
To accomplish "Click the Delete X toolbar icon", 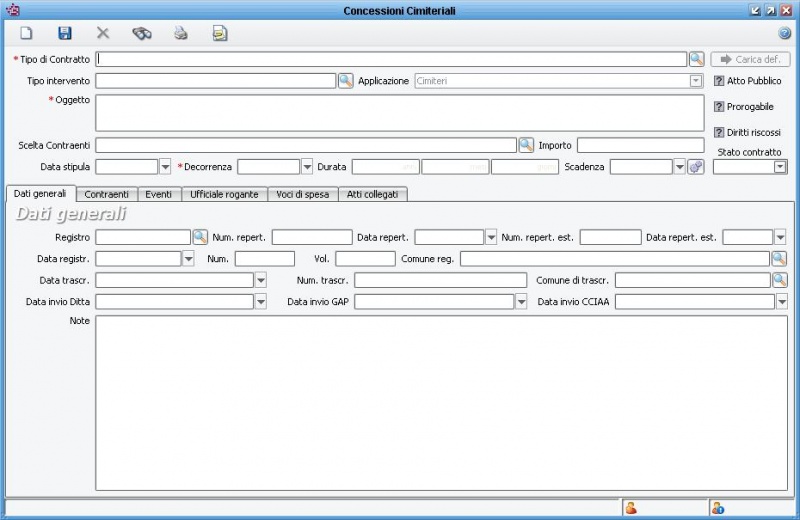I will [x=103, y=33].
